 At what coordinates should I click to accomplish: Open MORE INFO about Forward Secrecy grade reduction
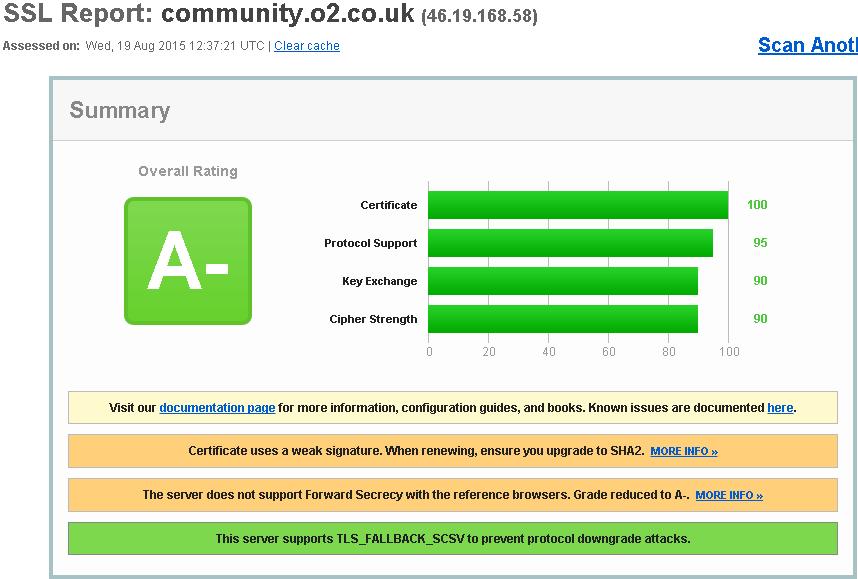729,494
